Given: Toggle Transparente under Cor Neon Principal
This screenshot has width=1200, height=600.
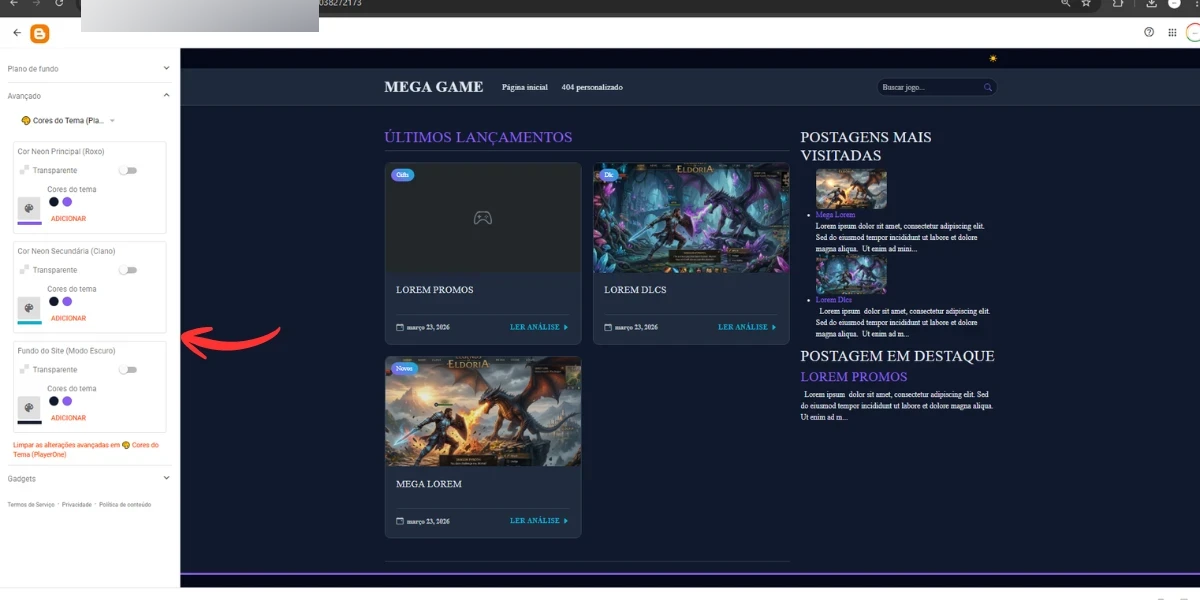Looking at the screenshot, I should (x=128, y=170).
